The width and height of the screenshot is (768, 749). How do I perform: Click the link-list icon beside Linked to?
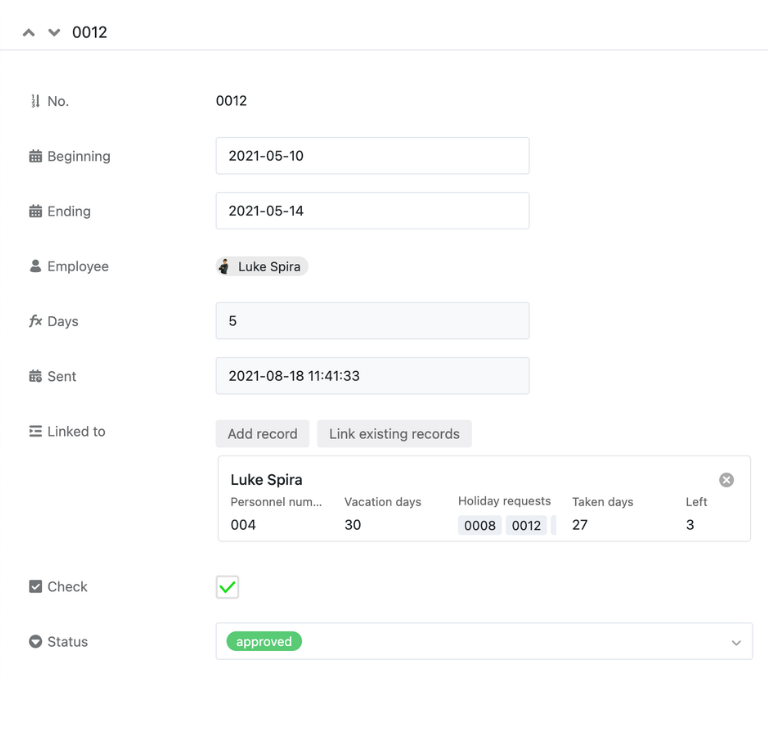pyautogui.click(x=35, y=431)
